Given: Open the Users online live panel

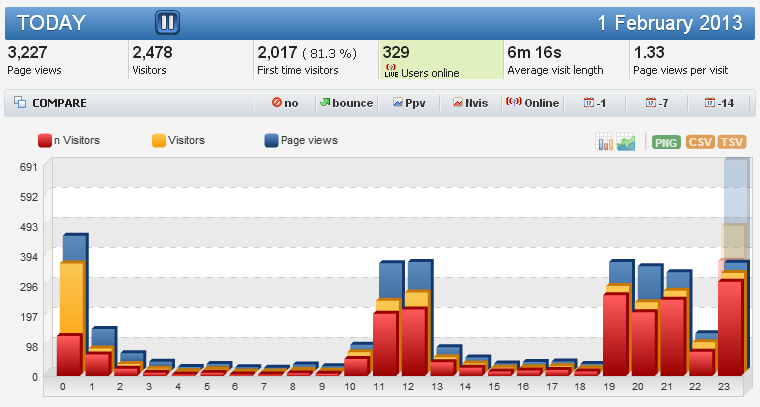Looking at the screenshot, I should 441,60.
